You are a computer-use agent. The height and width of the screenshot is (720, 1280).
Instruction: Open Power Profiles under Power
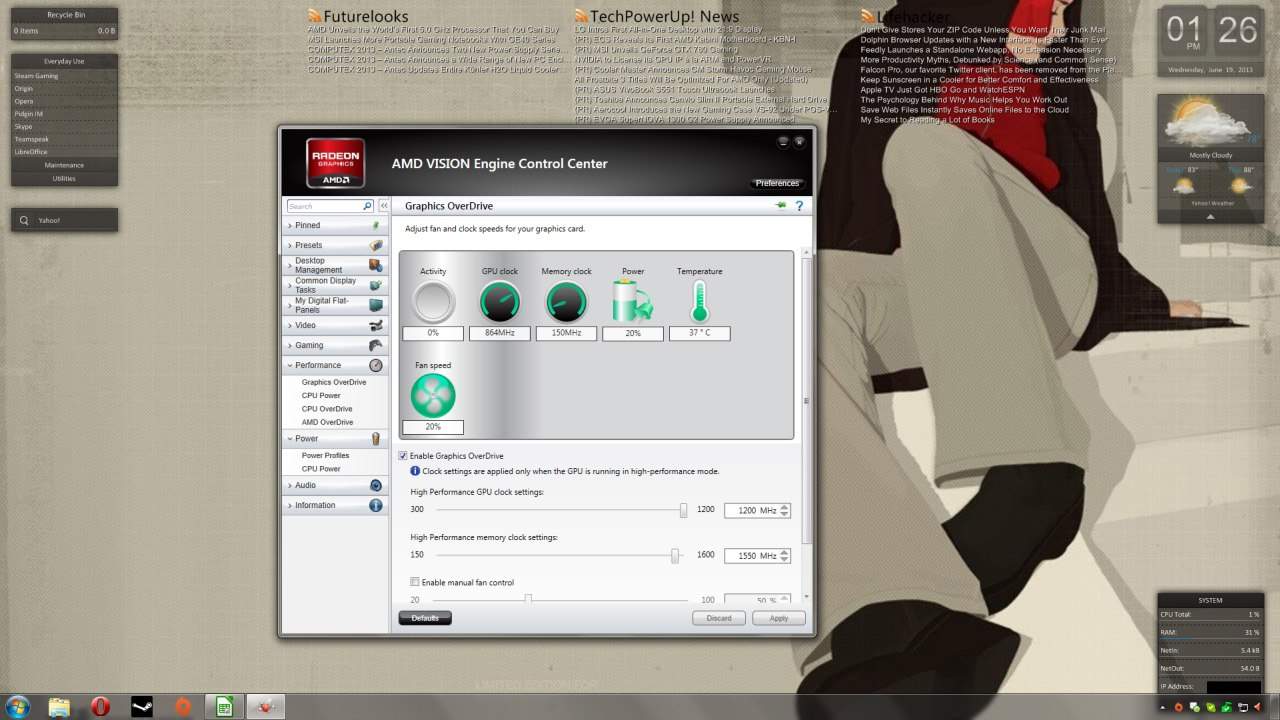pos(325,455)
